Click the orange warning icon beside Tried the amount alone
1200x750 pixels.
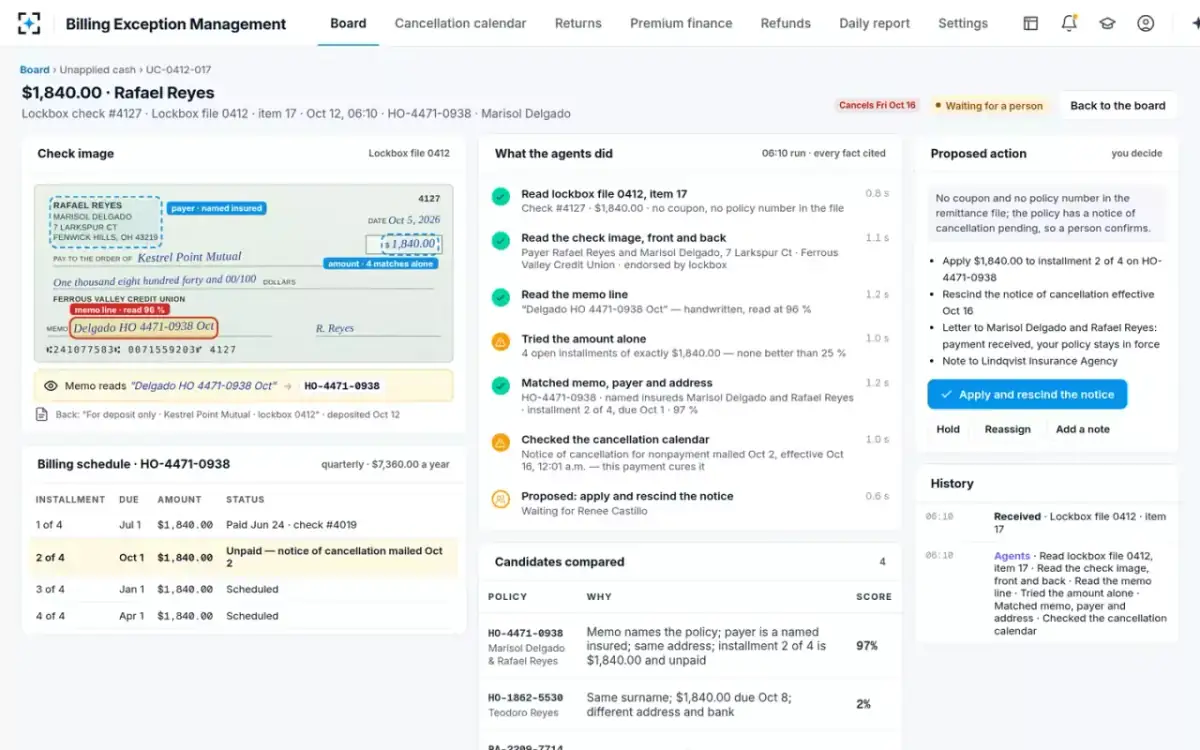click(501, 342)
